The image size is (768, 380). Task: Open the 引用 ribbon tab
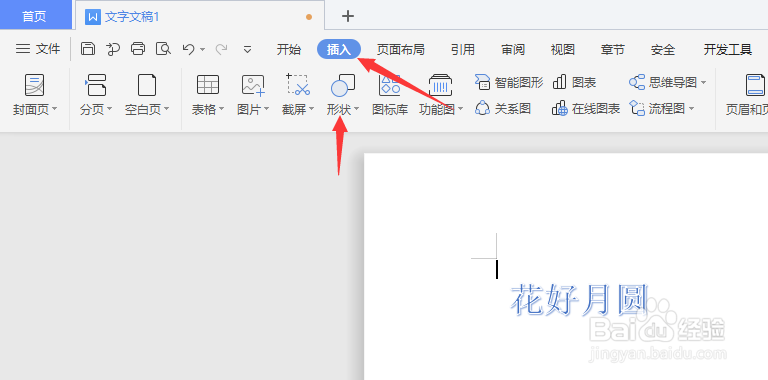[463, 49]
